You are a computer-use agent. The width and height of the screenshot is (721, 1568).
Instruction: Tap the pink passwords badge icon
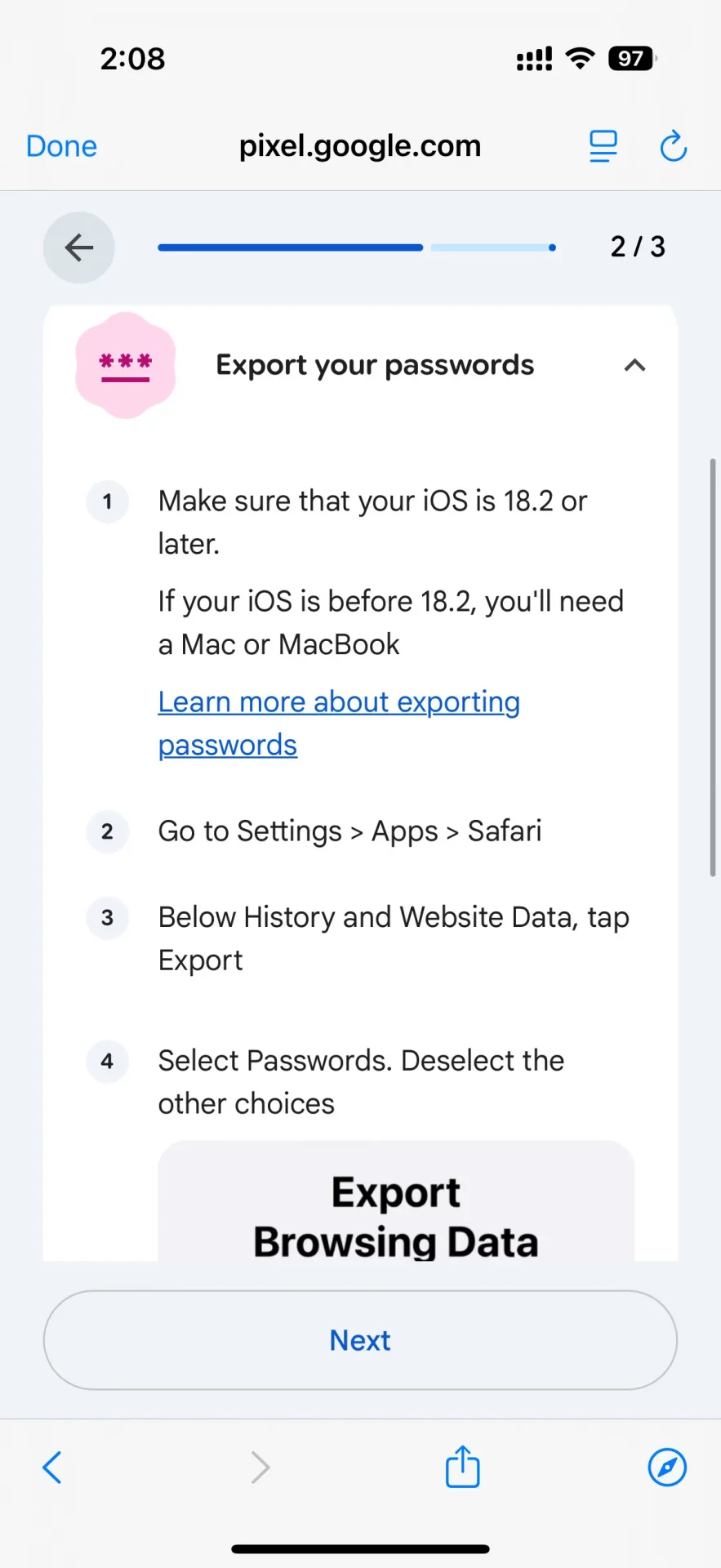[126, 365]
